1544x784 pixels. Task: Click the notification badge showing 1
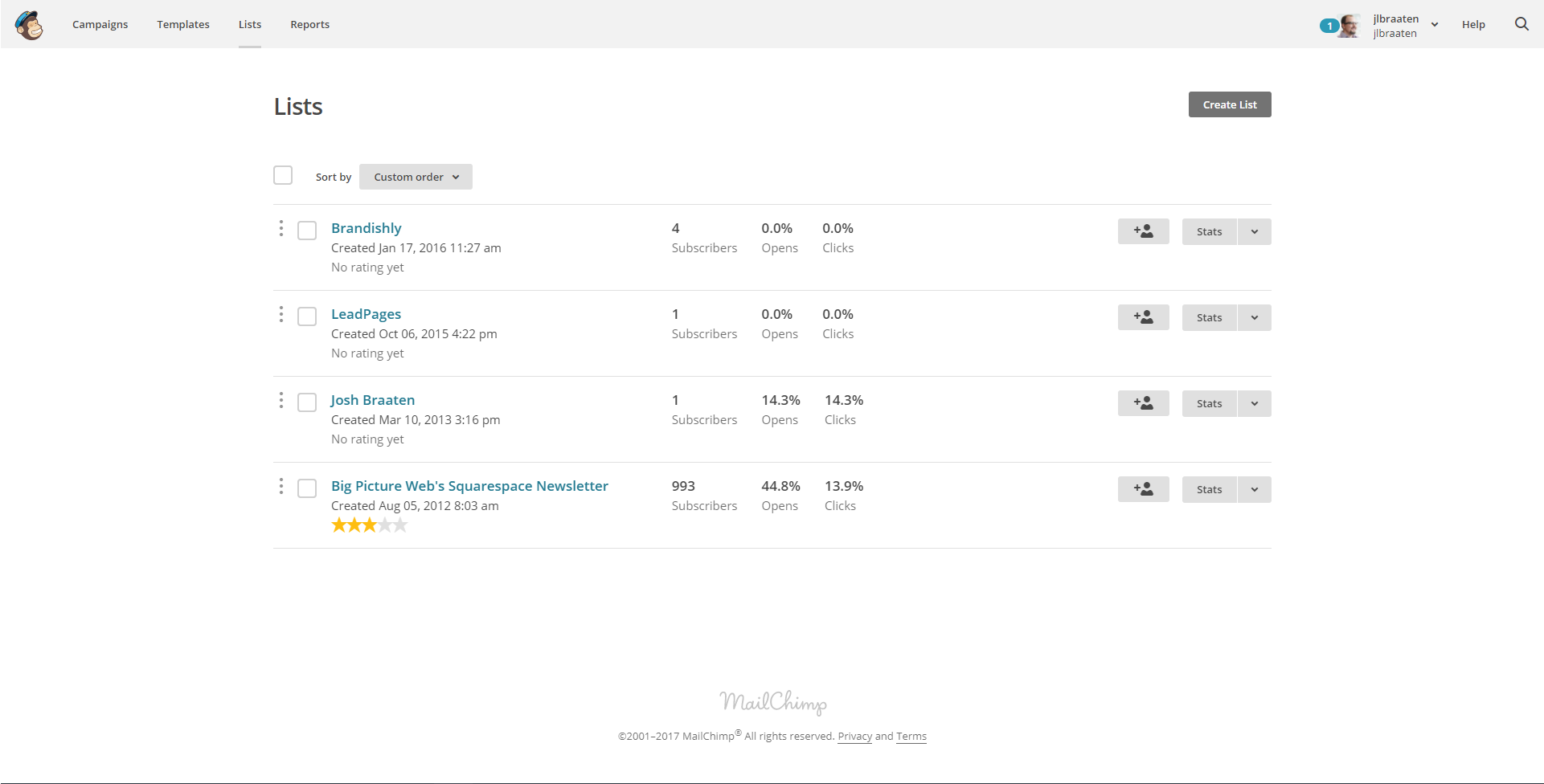(1329, 26)
